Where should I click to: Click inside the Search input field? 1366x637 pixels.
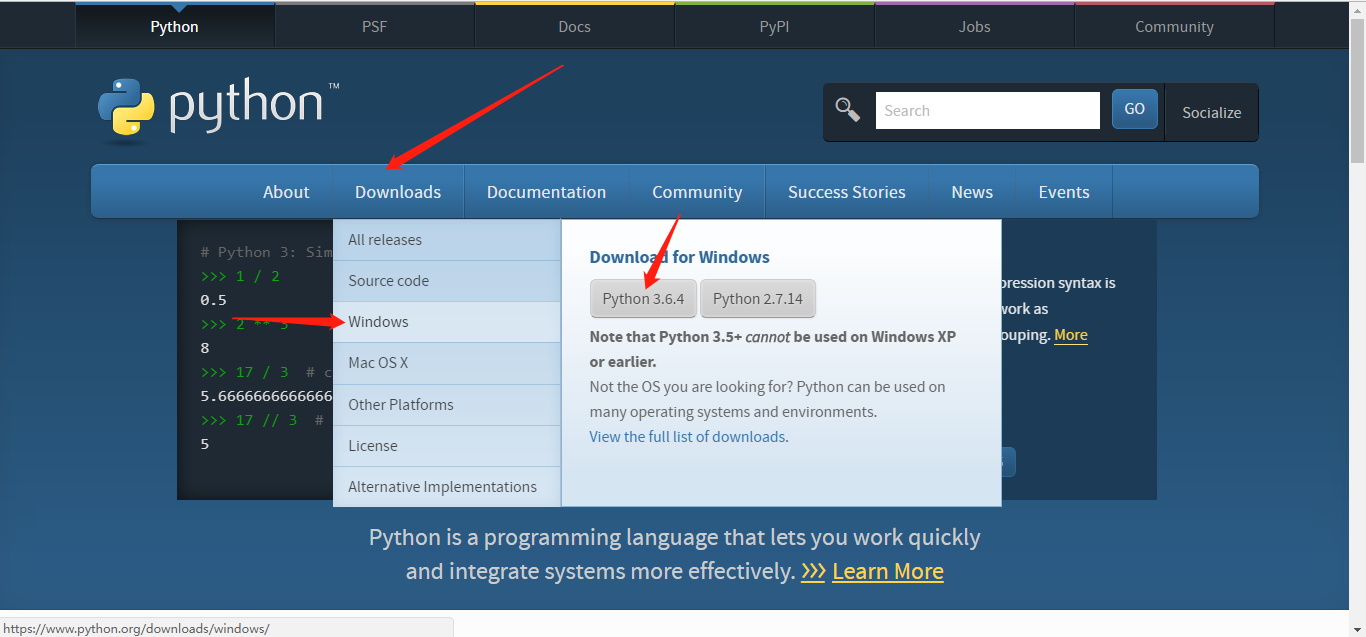pos(988,110)
